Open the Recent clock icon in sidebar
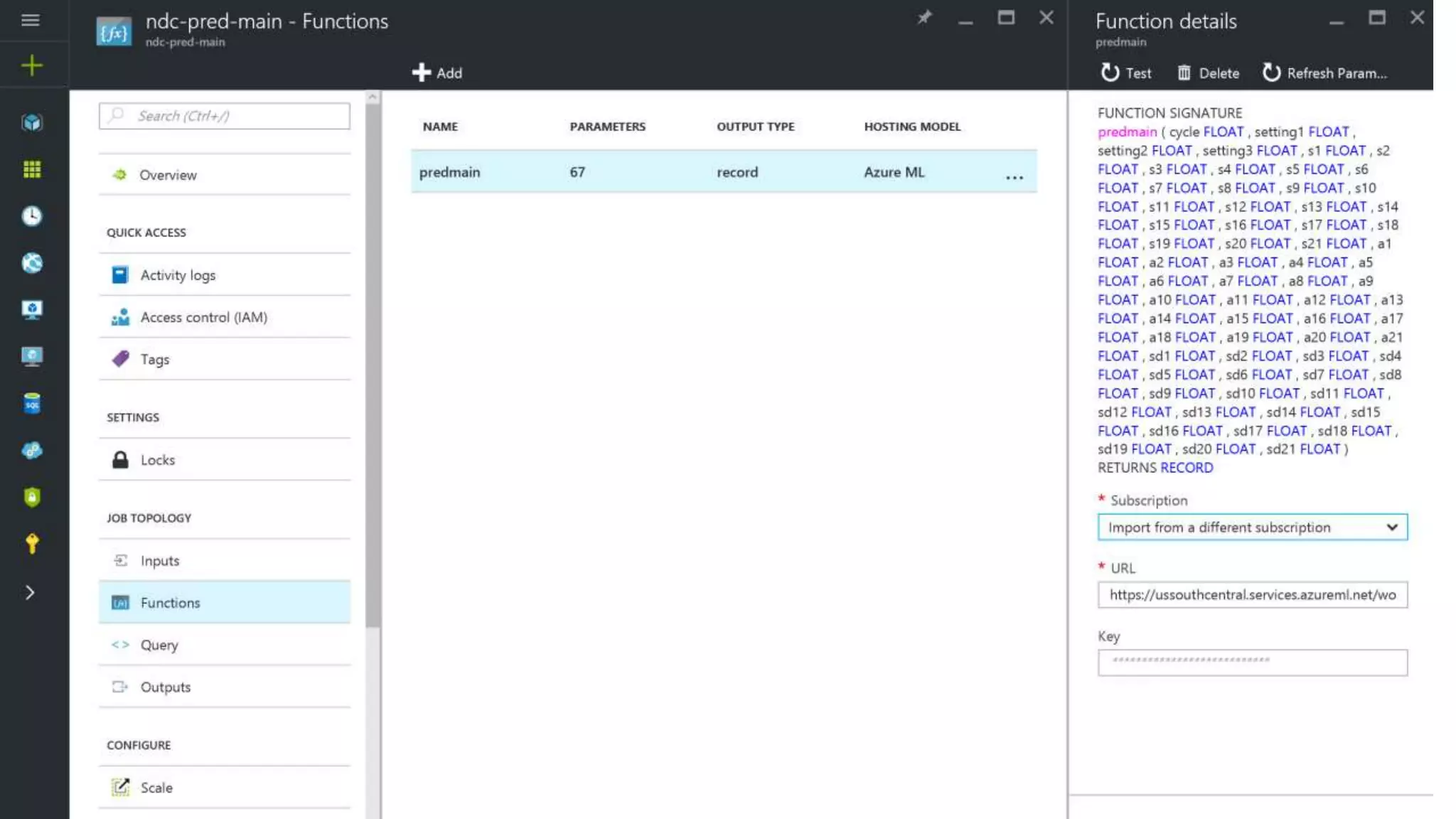This screenshot has height=819, width=1456. (x=32, y=216)
